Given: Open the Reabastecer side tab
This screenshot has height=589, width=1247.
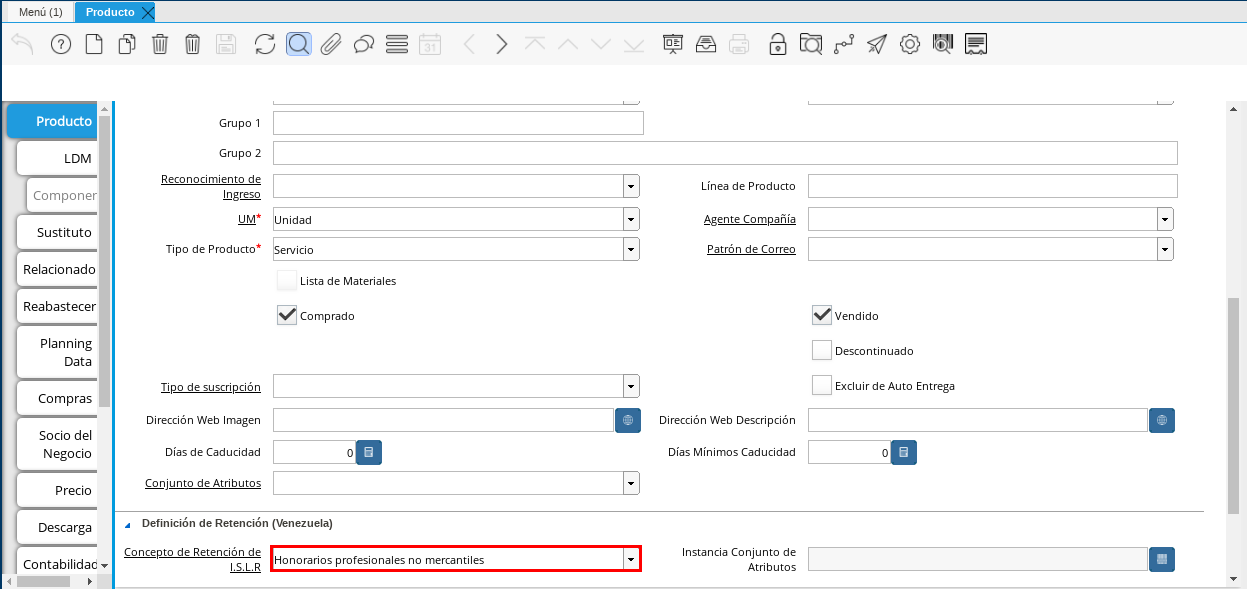Looking at the screenshot, I should tap(57, 306).
